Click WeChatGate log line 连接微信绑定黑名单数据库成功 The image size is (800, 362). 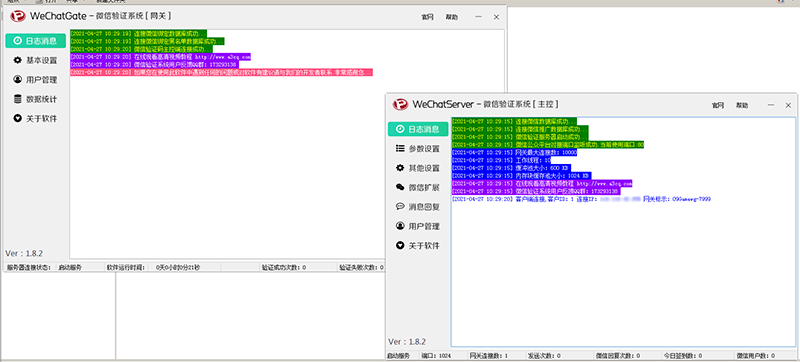[x=147, y=41]
